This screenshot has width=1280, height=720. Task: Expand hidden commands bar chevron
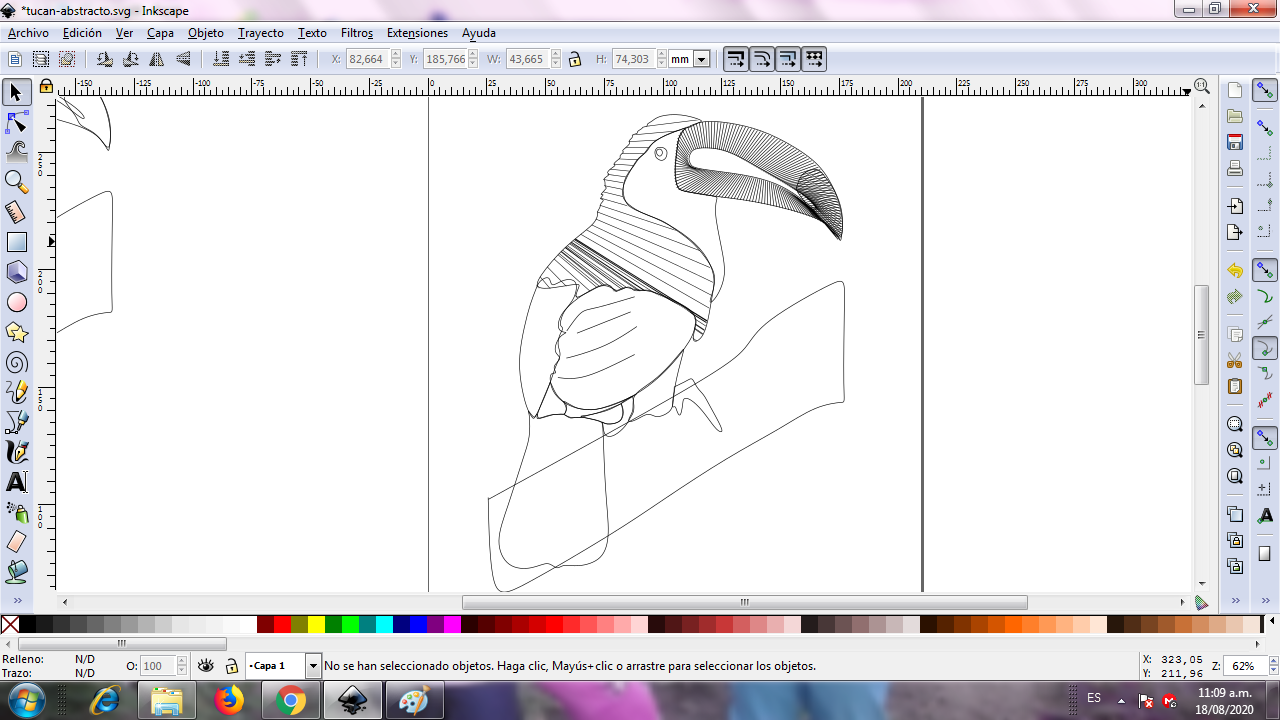pyautogui.click(x=1235, y=600)
